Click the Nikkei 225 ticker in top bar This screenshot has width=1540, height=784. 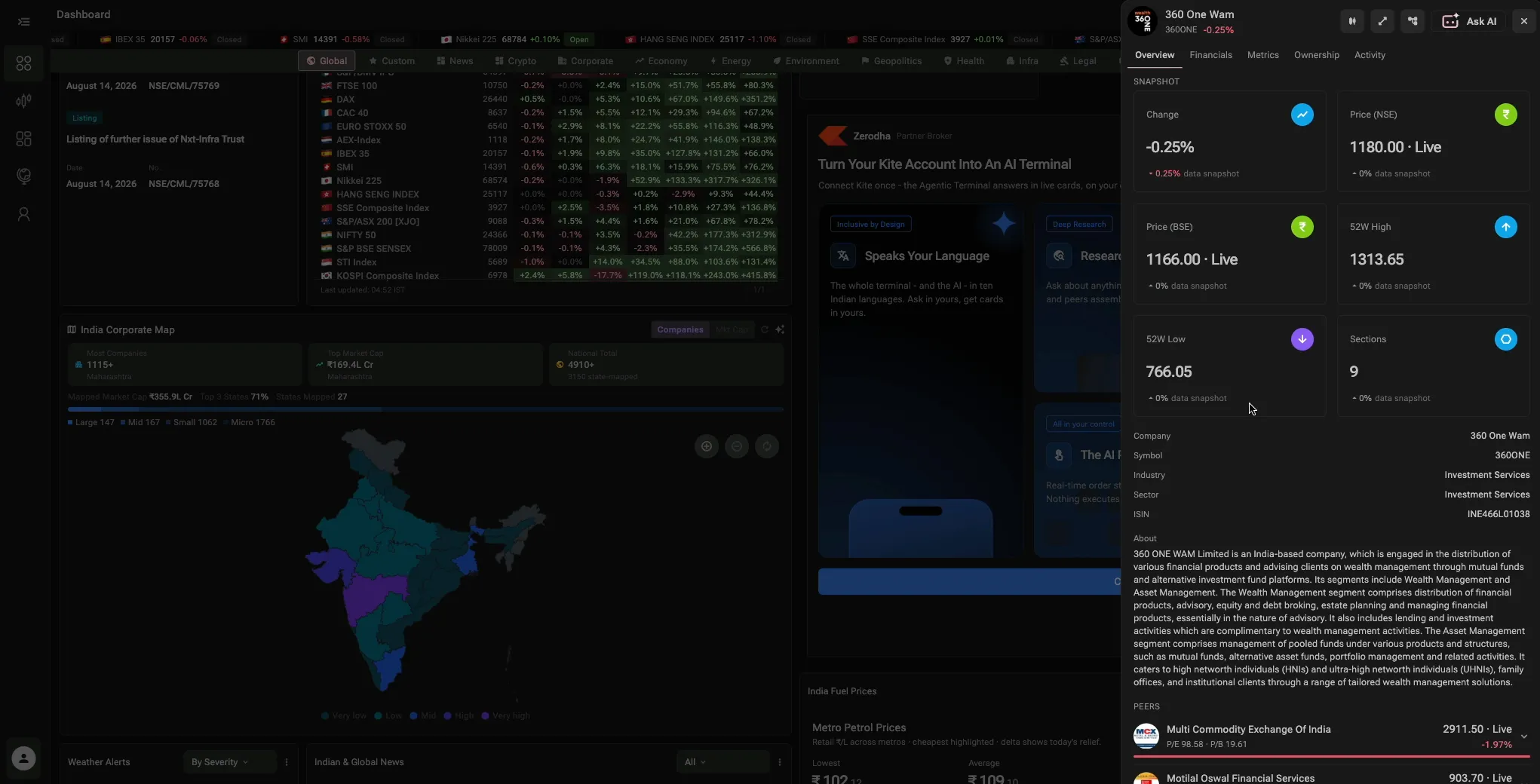(x=516, y=39)
